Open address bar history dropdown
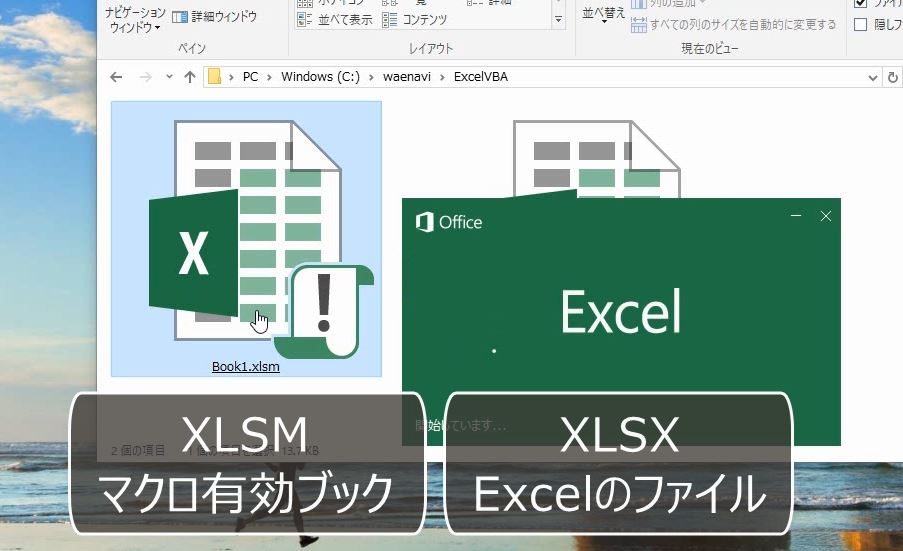Image resolution: width=903 pixels, height=551 pixels. coord(872,77)
